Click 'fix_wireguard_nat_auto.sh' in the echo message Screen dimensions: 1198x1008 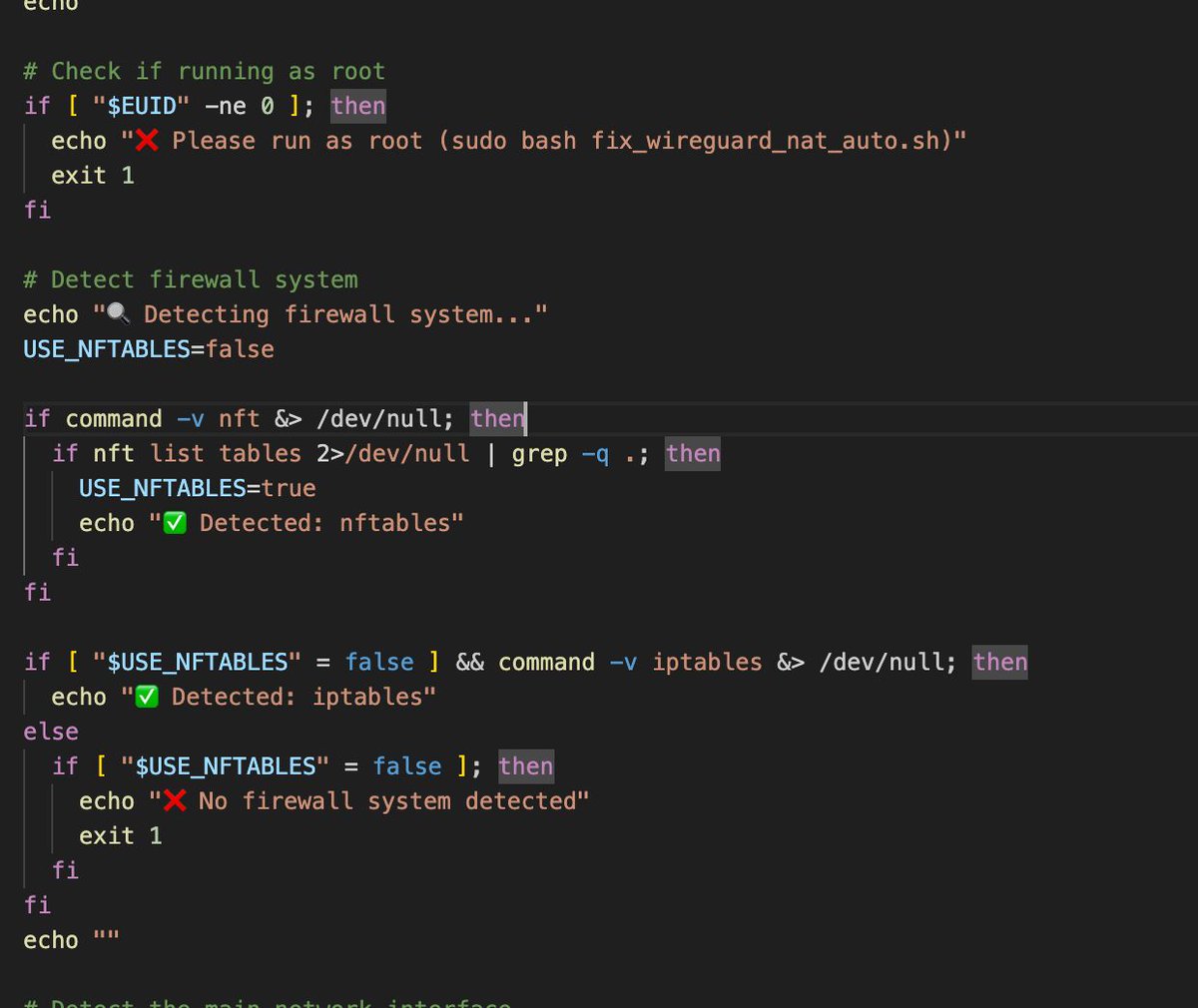tap(766, 142)
